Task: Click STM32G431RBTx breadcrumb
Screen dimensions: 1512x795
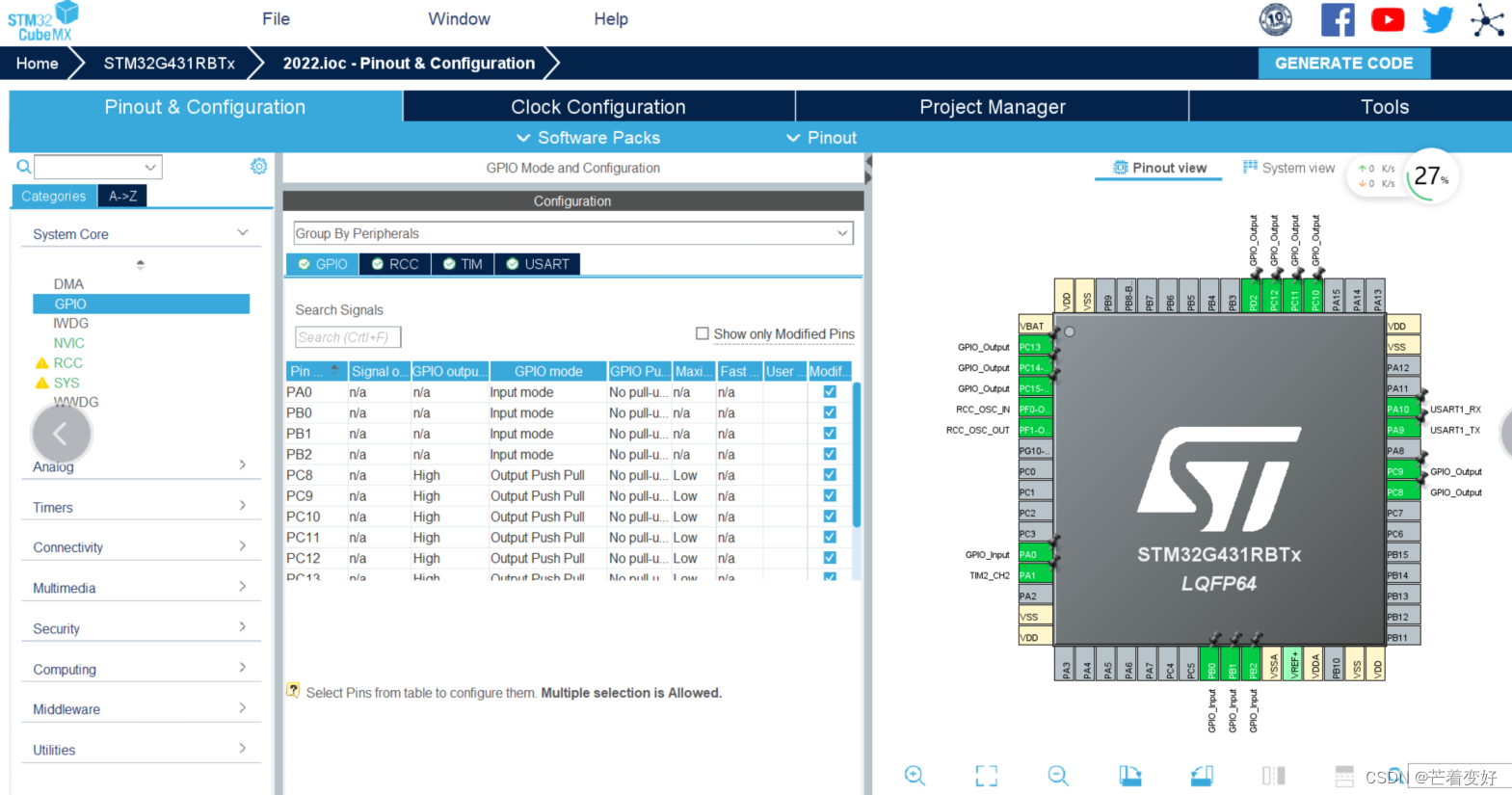Action: [170, 64]
